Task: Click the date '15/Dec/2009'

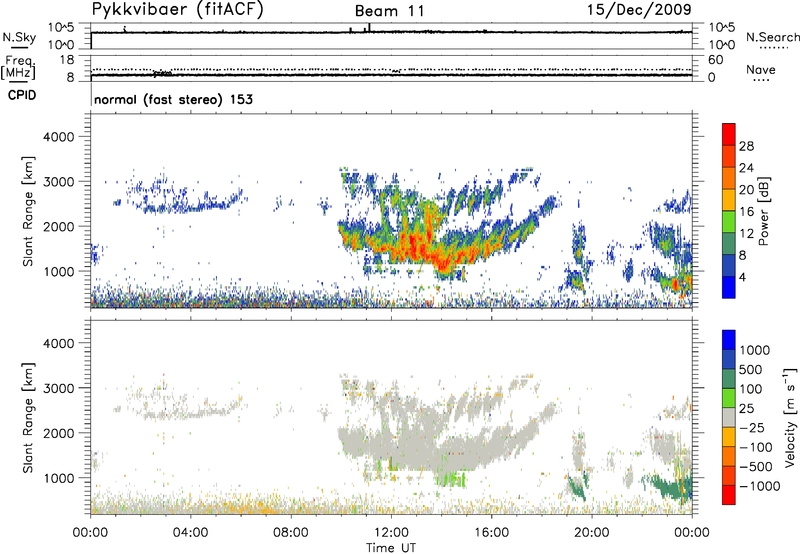Action: (639, 9)
